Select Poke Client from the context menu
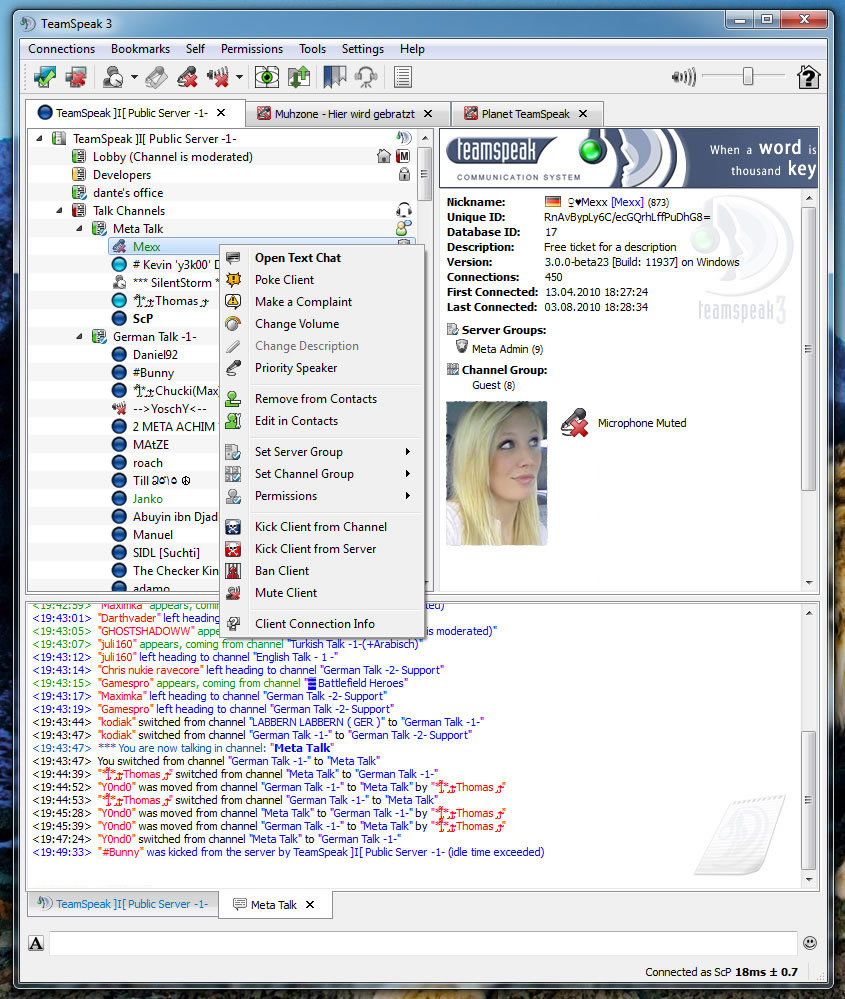The image size is (845, 999). [x=284, y=280]
